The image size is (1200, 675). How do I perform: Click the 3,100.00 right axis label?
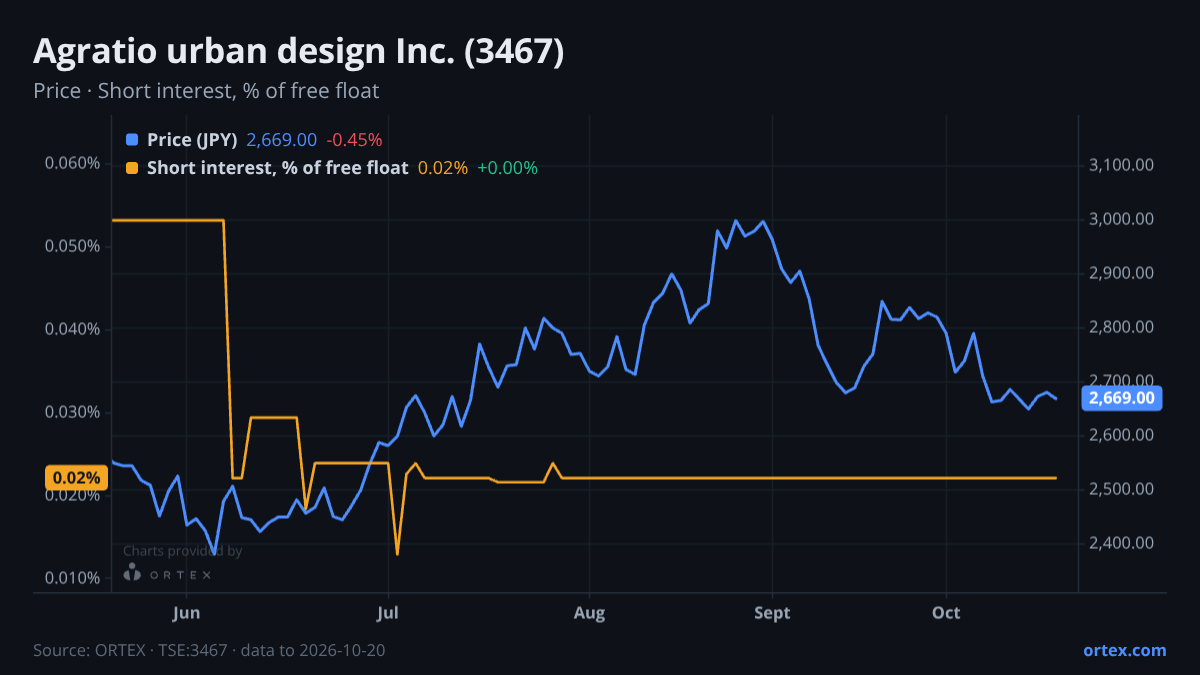pos(1121,165)
